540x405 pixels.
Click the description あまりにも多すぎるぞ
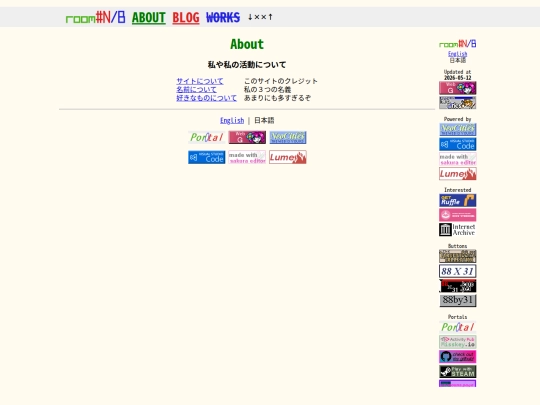277,98
